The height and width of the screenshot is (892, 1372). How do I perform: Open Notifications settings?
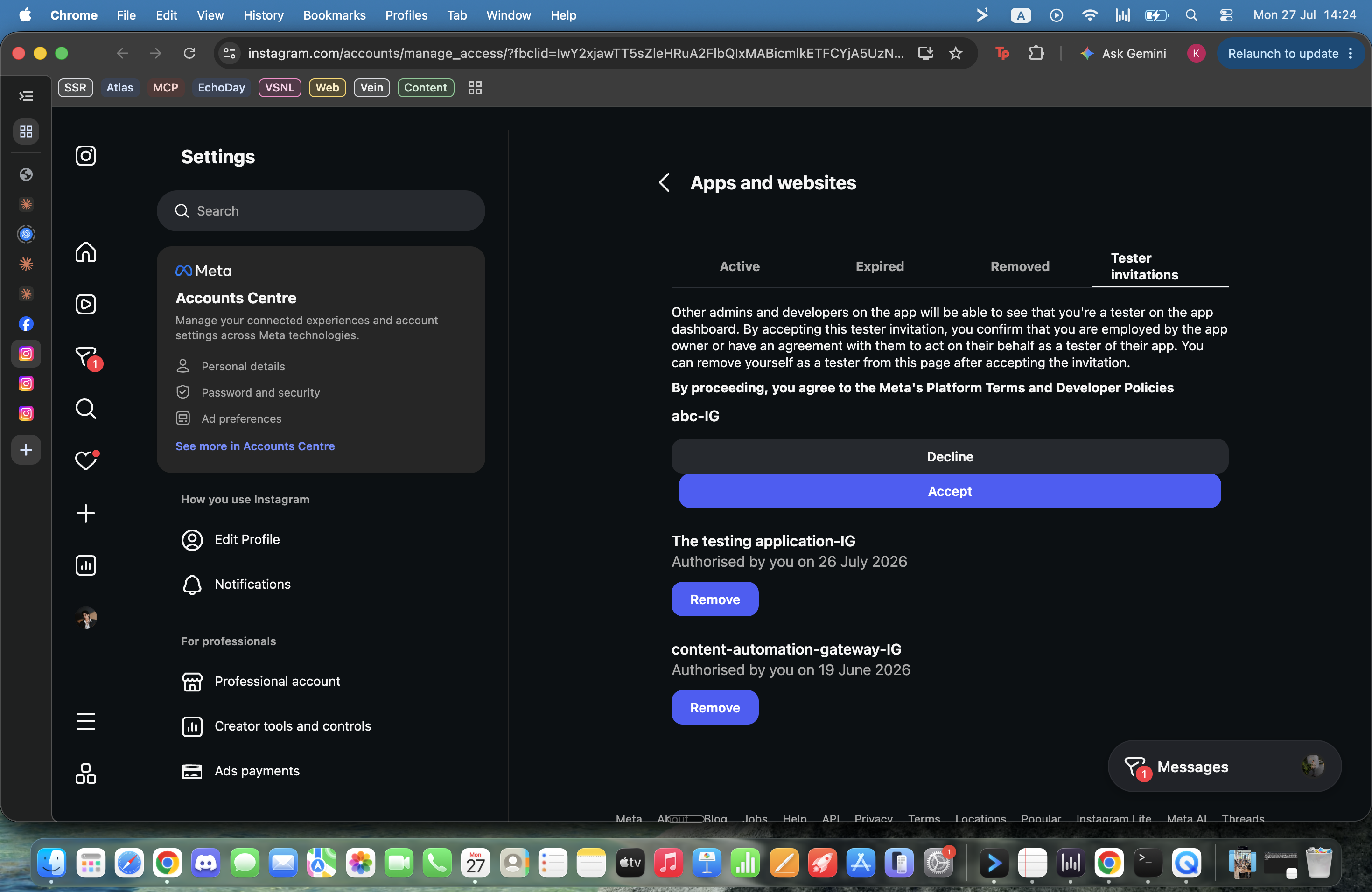236,584
